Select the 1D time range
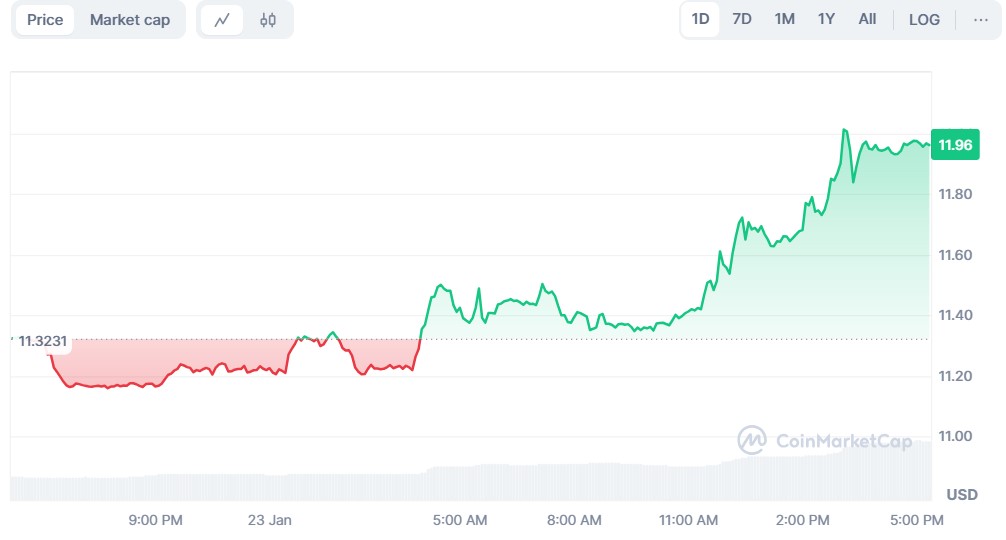Image resolution: width=1006 pixels, height=540 pixels. pyautogui.click(x=700, y=19)
